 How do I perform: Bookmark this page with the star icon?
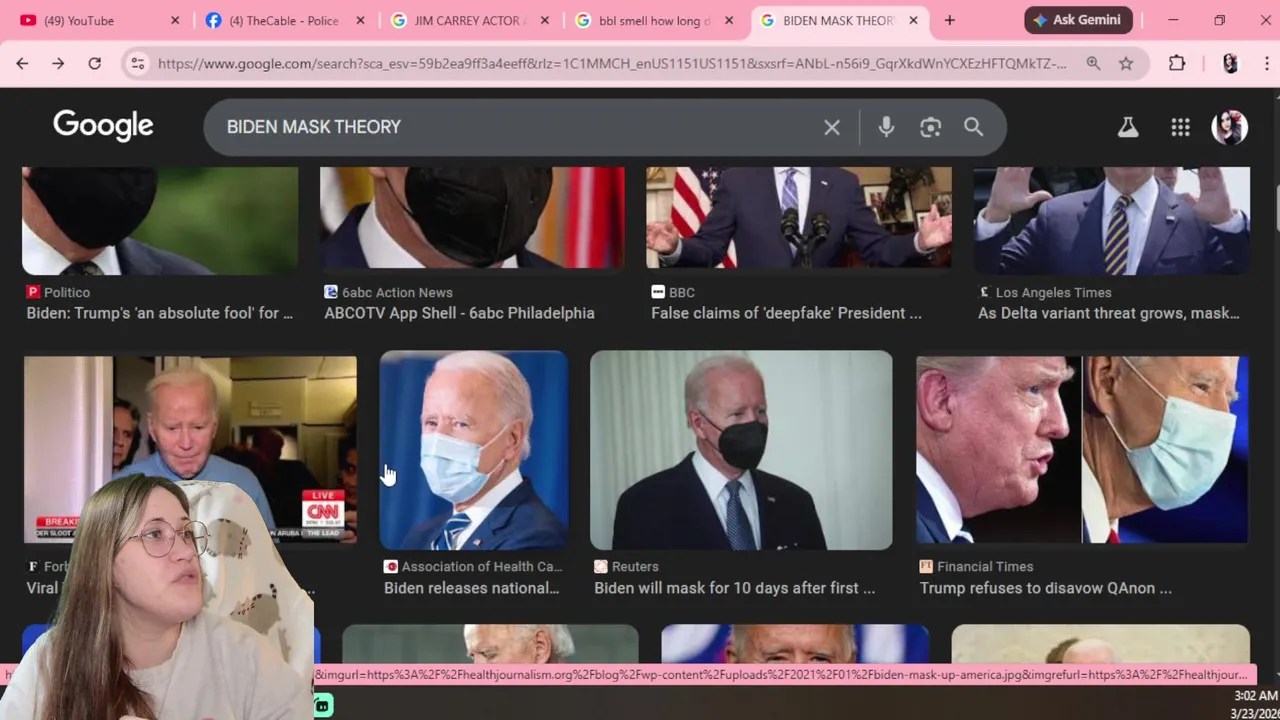(1126, 63)
